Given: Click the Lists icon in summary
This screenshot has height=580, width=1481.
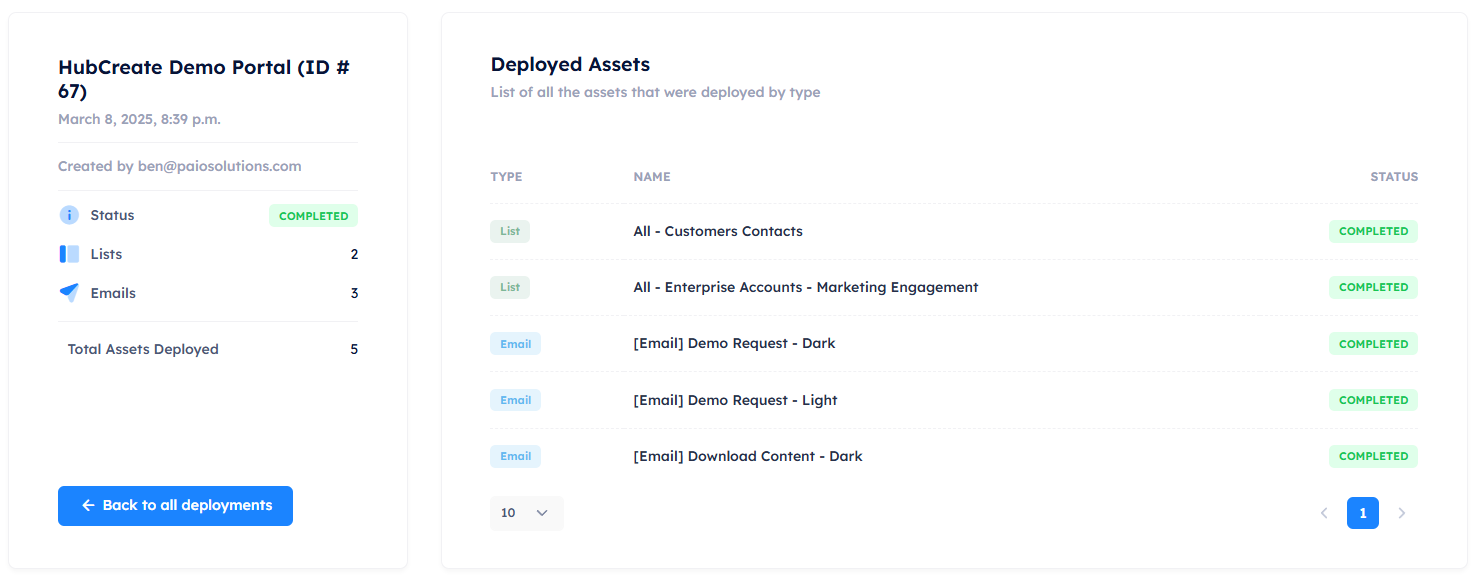Looking at the screenshot, I should (x=69, y=254).
